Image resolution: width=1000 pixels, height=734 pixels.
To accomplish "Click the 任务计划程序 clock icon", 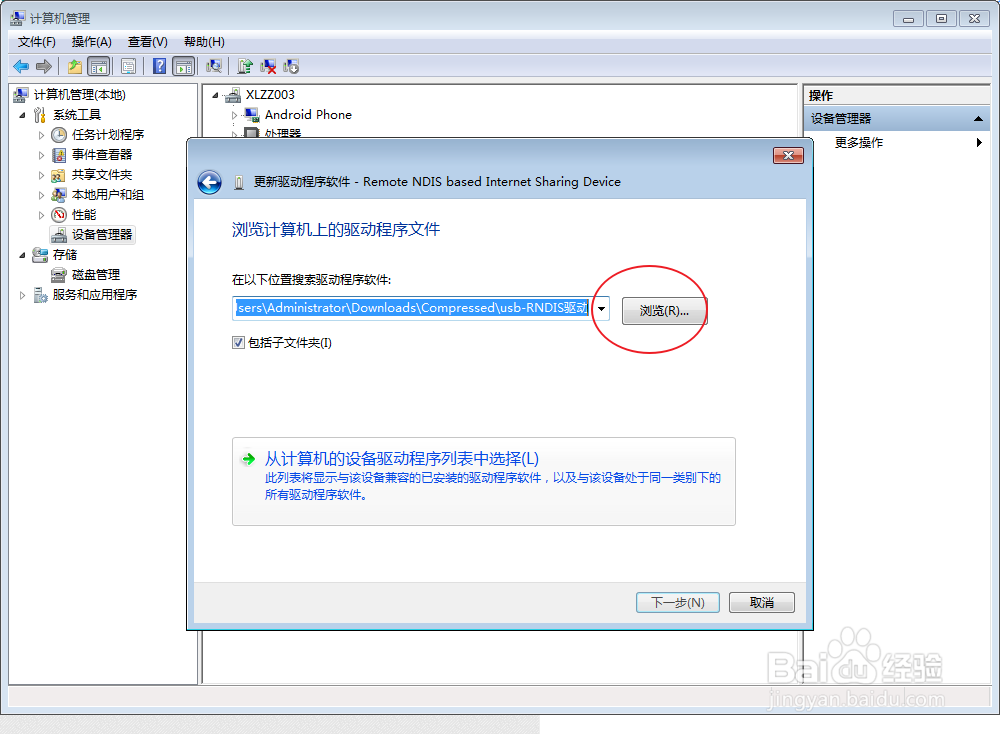I will pyautogui.click(x=59, y=135).
